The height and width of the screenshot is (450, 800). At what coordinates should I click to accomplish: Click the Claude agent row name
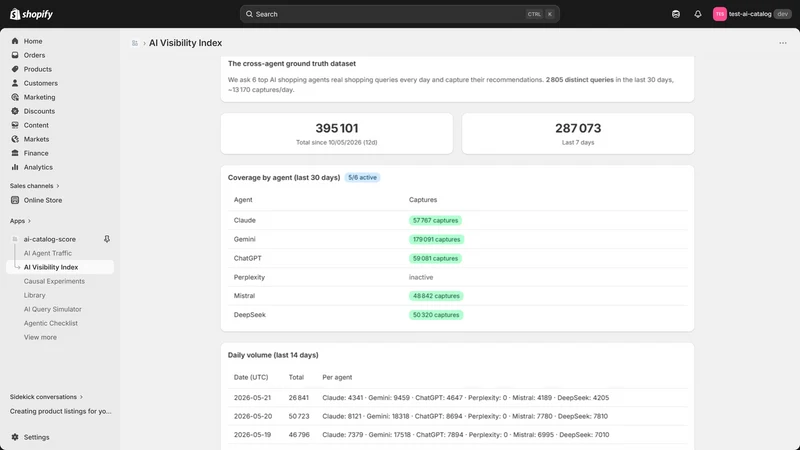click(x=245, y=220)
